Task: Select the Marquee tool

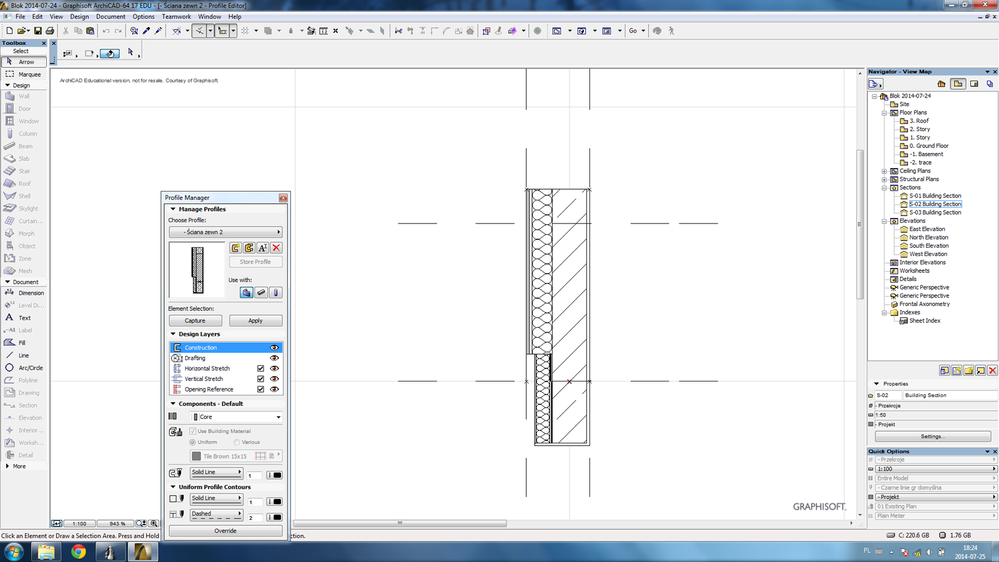Action: pyautogui.click(x=24, y=74)
